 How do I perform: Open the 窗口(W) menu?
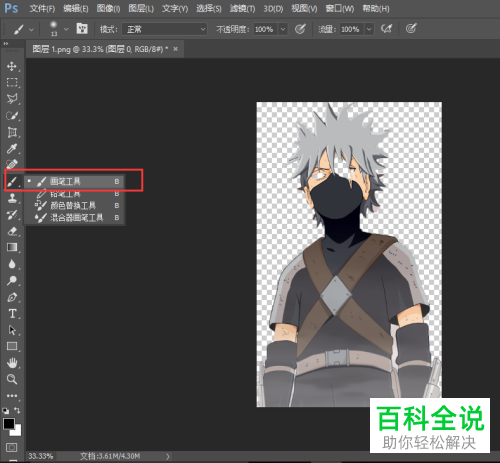pos(339,9)
